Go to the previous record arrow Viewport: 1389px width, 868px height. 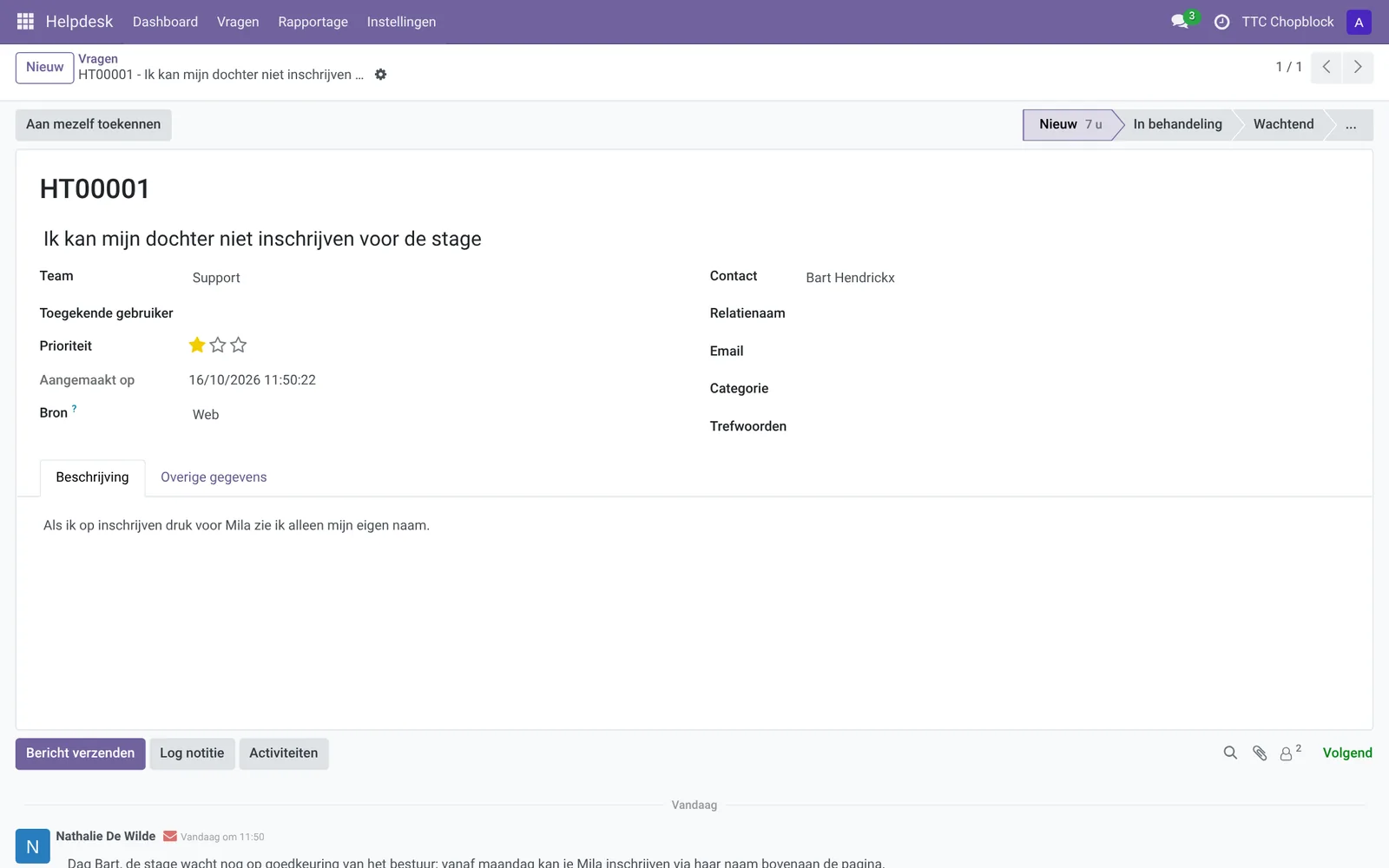1326,67
